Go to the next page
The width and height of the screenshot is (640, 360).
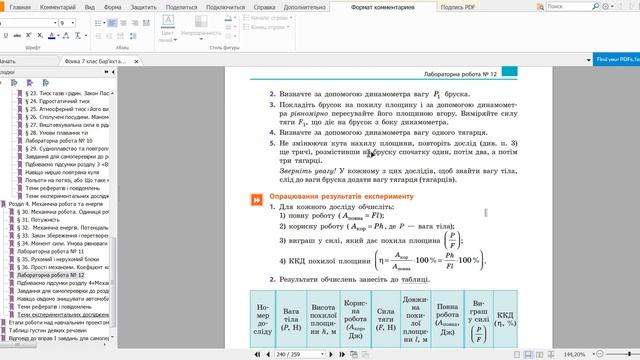click(x=331, y=354)
